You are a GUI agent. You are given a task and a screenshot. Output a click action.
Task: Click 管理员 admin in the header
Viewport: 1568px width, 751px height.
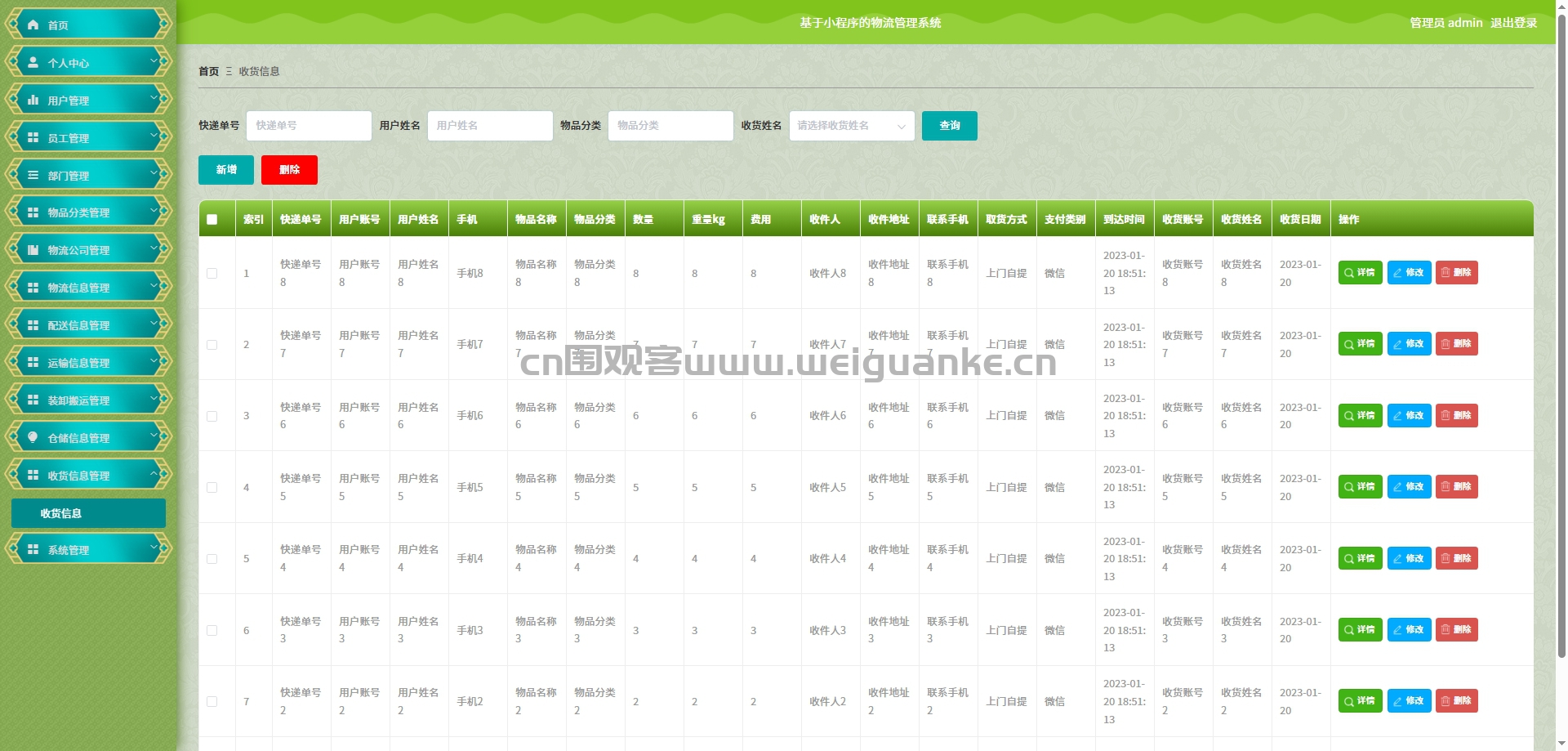pos(1445,23)
